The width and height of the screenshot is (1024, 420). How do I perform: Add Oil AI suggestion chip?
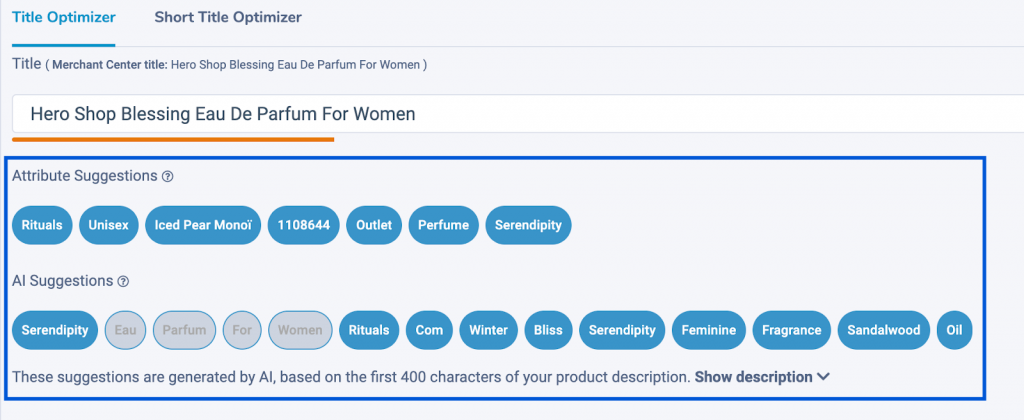tap(954, 330)
